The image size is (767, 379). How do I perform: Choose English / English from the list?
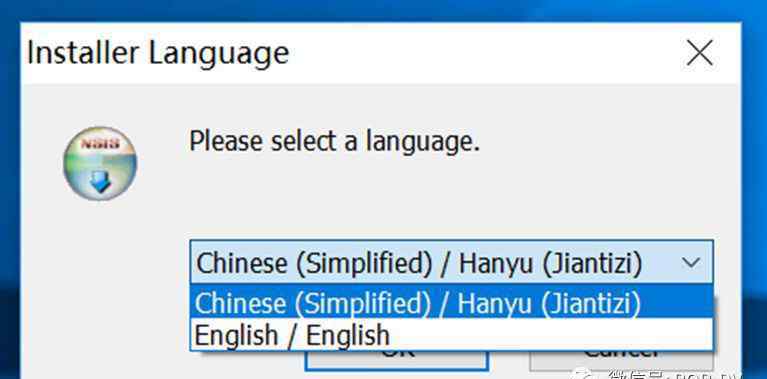click(451, 334)
